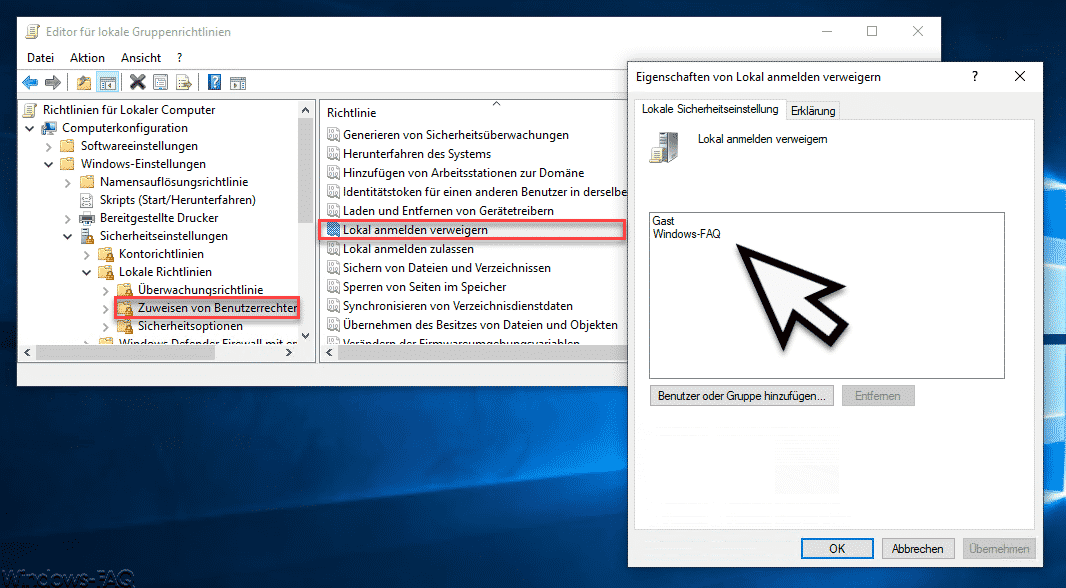
Task: Click the up-one-level folder toolbar icon
Action: coord(84,83)
